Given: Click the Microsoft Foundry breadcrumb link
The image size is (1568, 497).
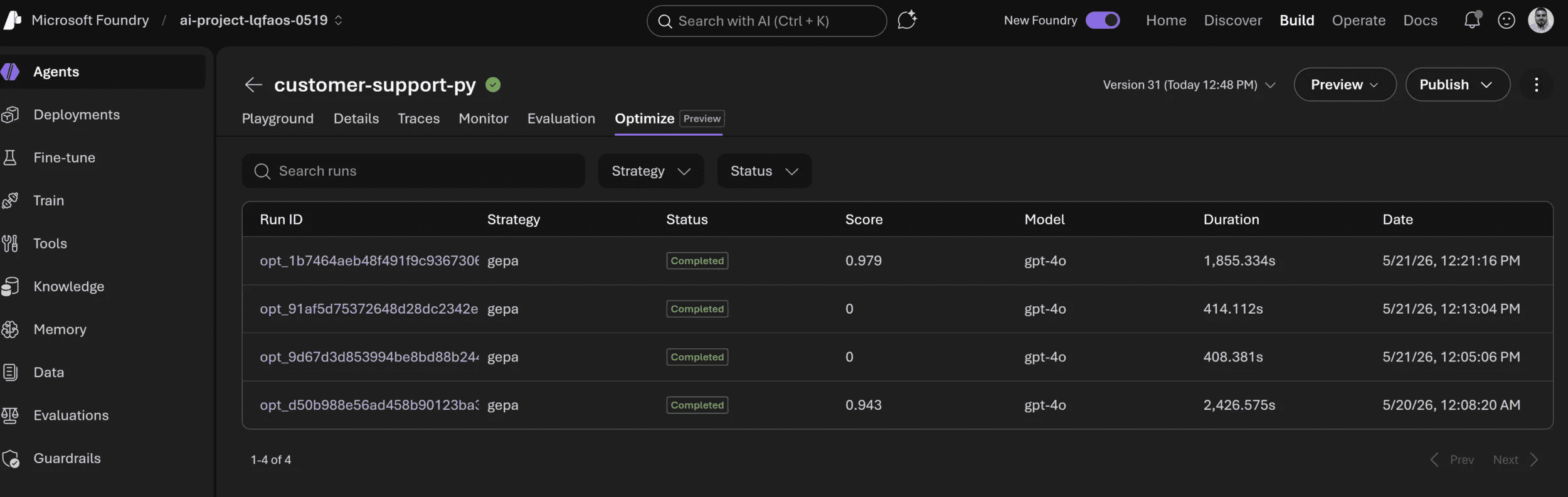Looking at the screenshot, I should (90, 20).
